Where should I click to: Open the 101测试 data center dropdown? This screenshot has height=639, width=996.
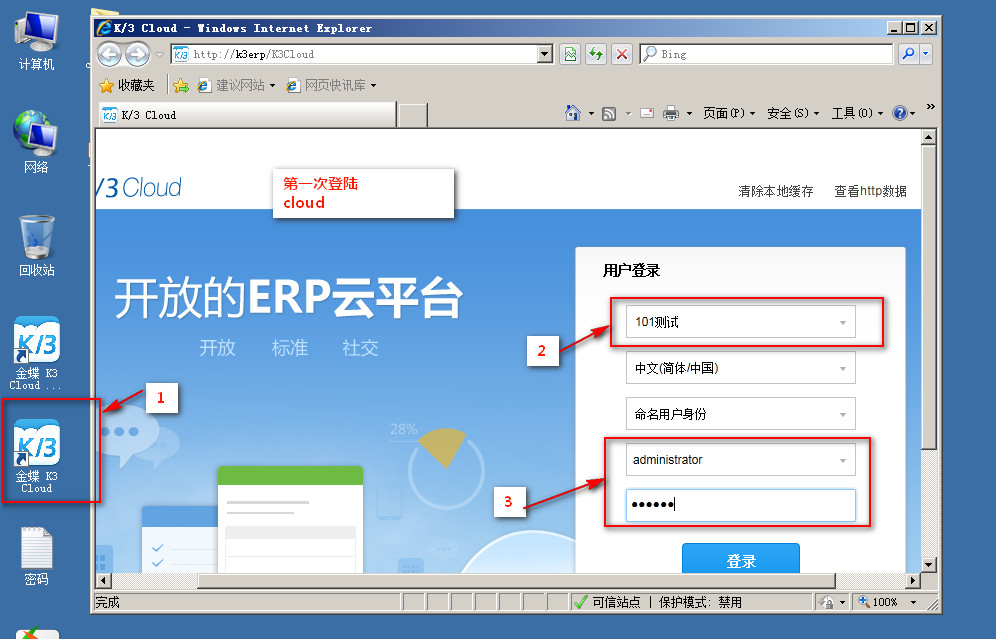pyautogui.click(x=741, y=322)
